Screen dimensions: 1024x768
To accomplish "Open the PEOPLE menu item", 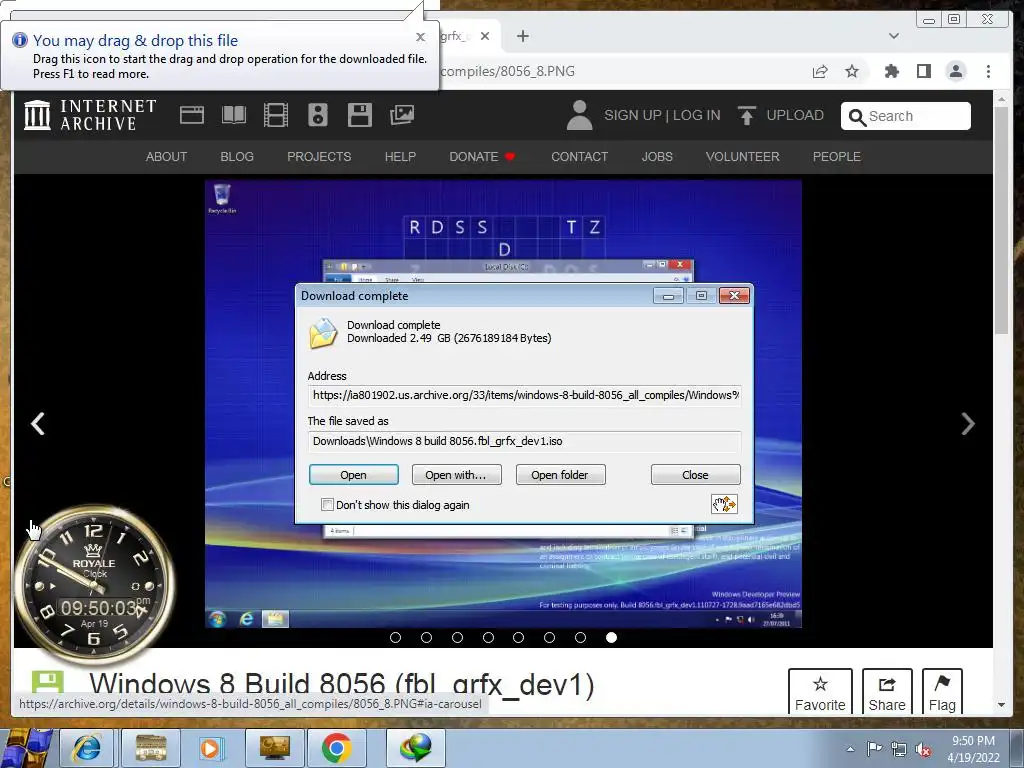I will point(837,157).
